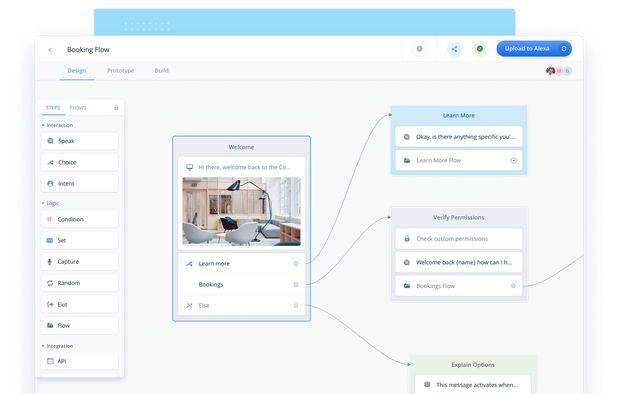The width and height of the screenshot is (618, 394).
Task: Go back using the arrow beside Booking Flow
Action: [x=50, y=50]
